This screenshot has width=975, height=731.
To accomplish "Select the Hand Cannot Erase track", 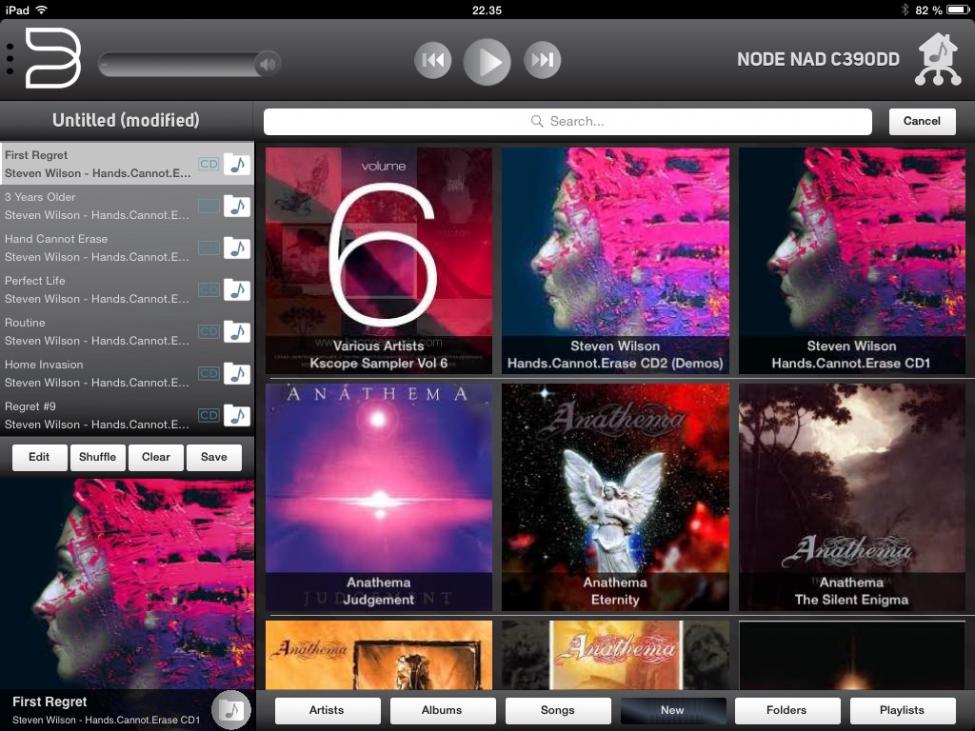I will [x=127, y=248].
